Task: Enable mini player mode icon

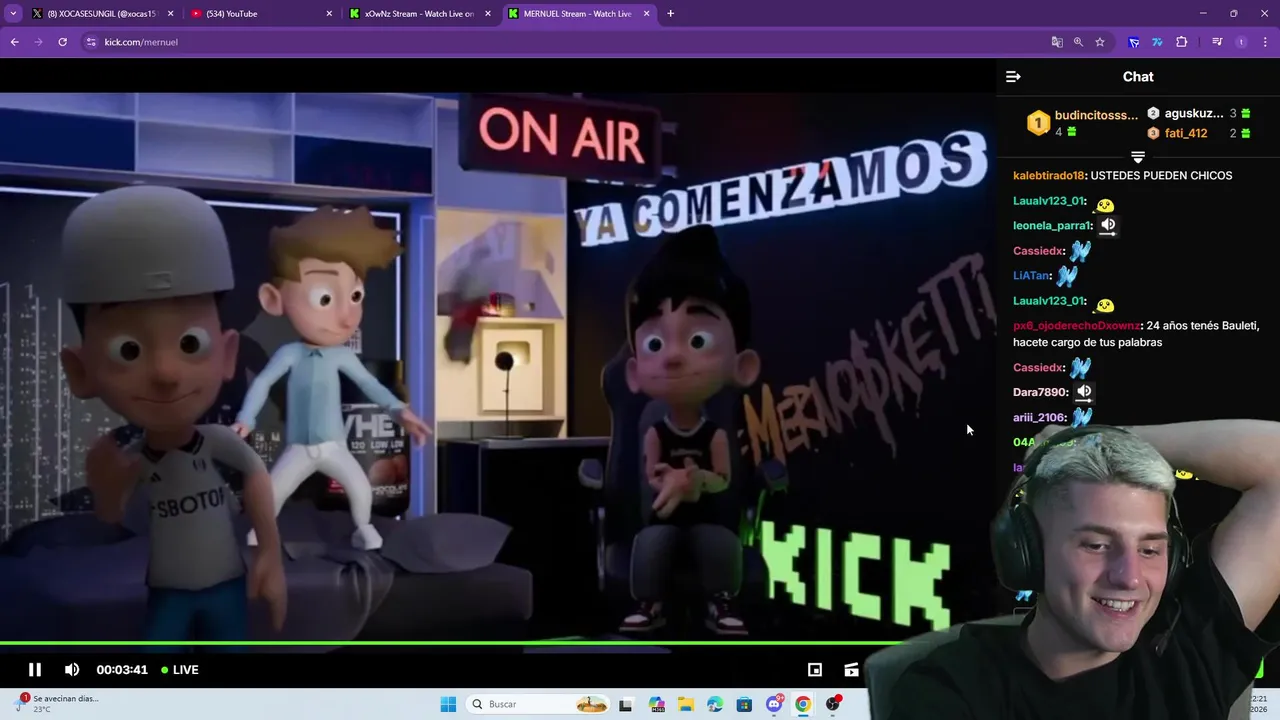Action: click(x=815, y=670)
